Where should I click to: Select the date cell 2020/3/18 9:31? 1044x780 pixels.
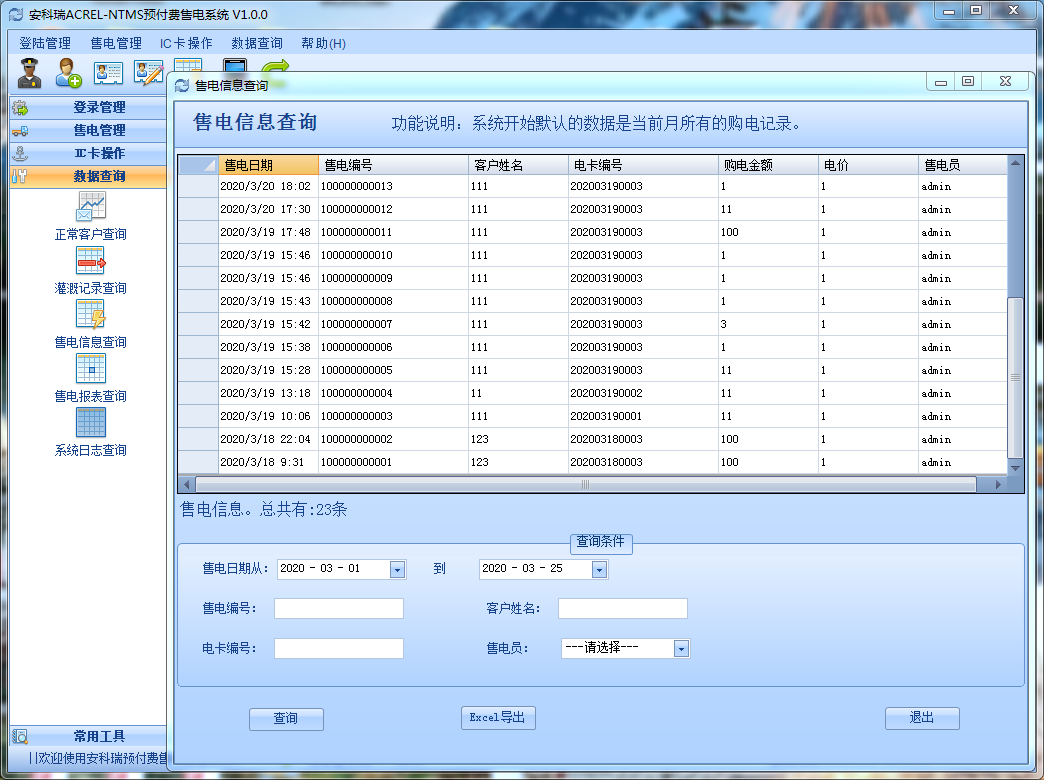point(268,462)
